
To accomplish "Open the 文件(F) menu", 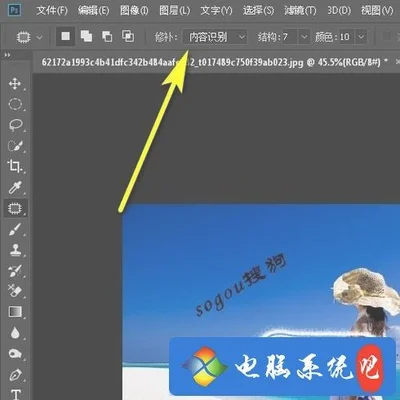I will point(52,11).
